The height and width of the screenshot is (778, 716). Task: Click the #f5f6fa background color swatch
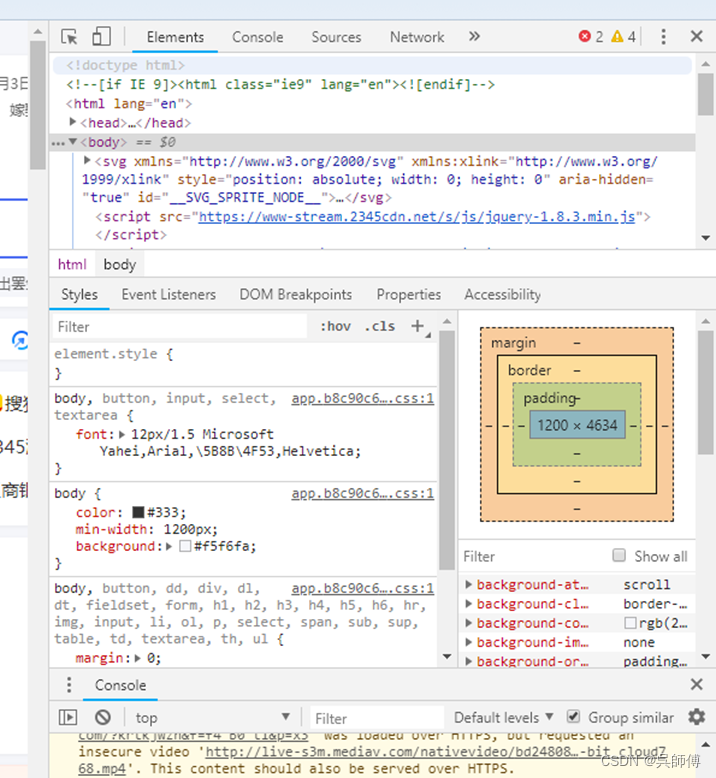(x=185, y=546)
